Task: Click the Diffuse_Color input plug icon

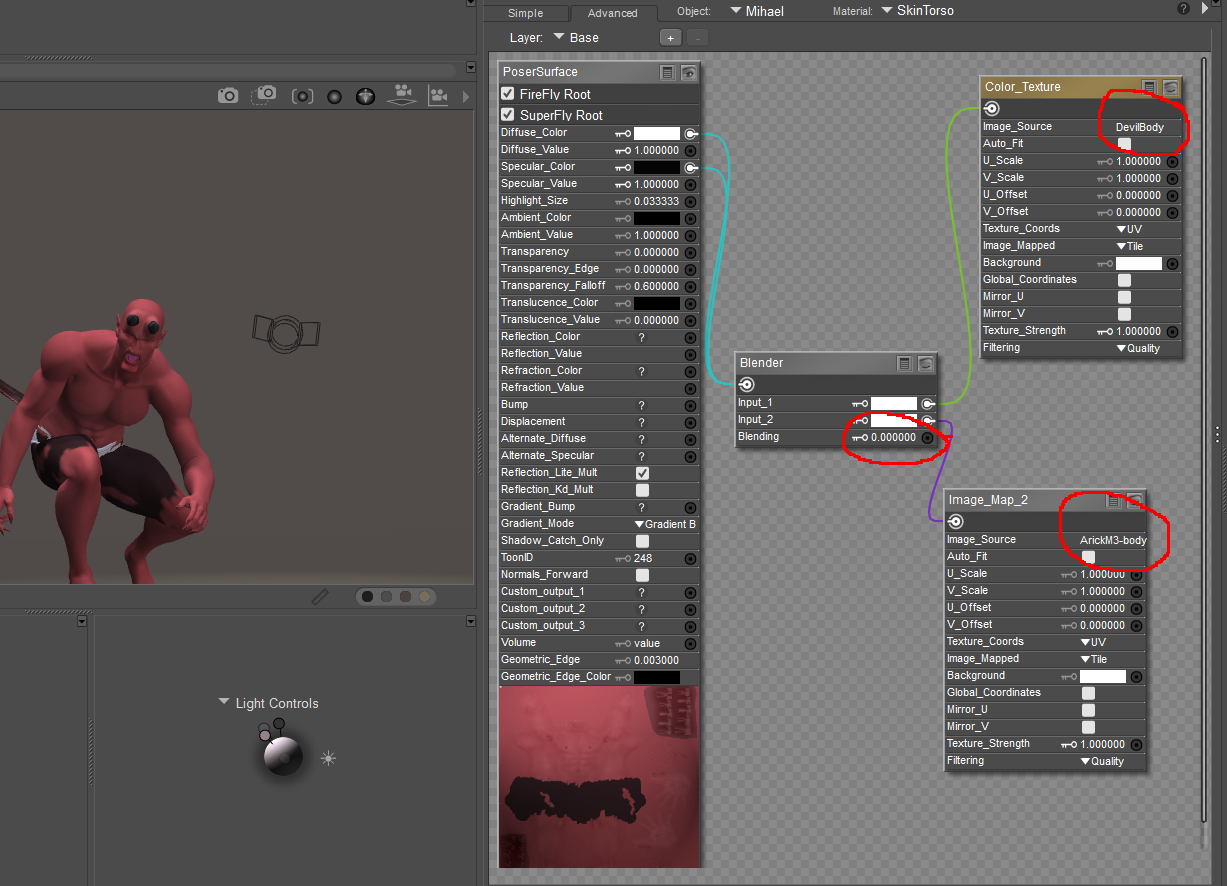Action: click(x=690, y=133)
